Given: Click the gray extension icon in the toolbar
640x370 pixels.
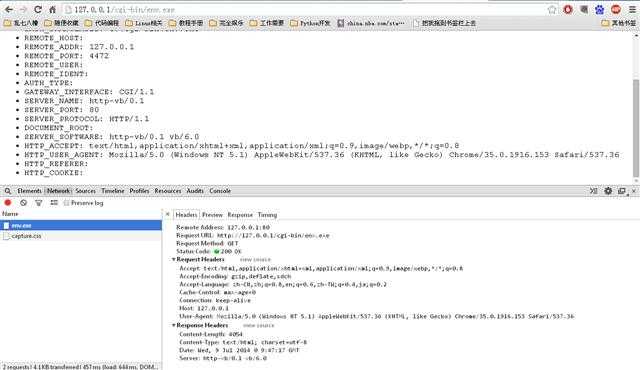Looking at the screenshot, I should click(584, 9).
